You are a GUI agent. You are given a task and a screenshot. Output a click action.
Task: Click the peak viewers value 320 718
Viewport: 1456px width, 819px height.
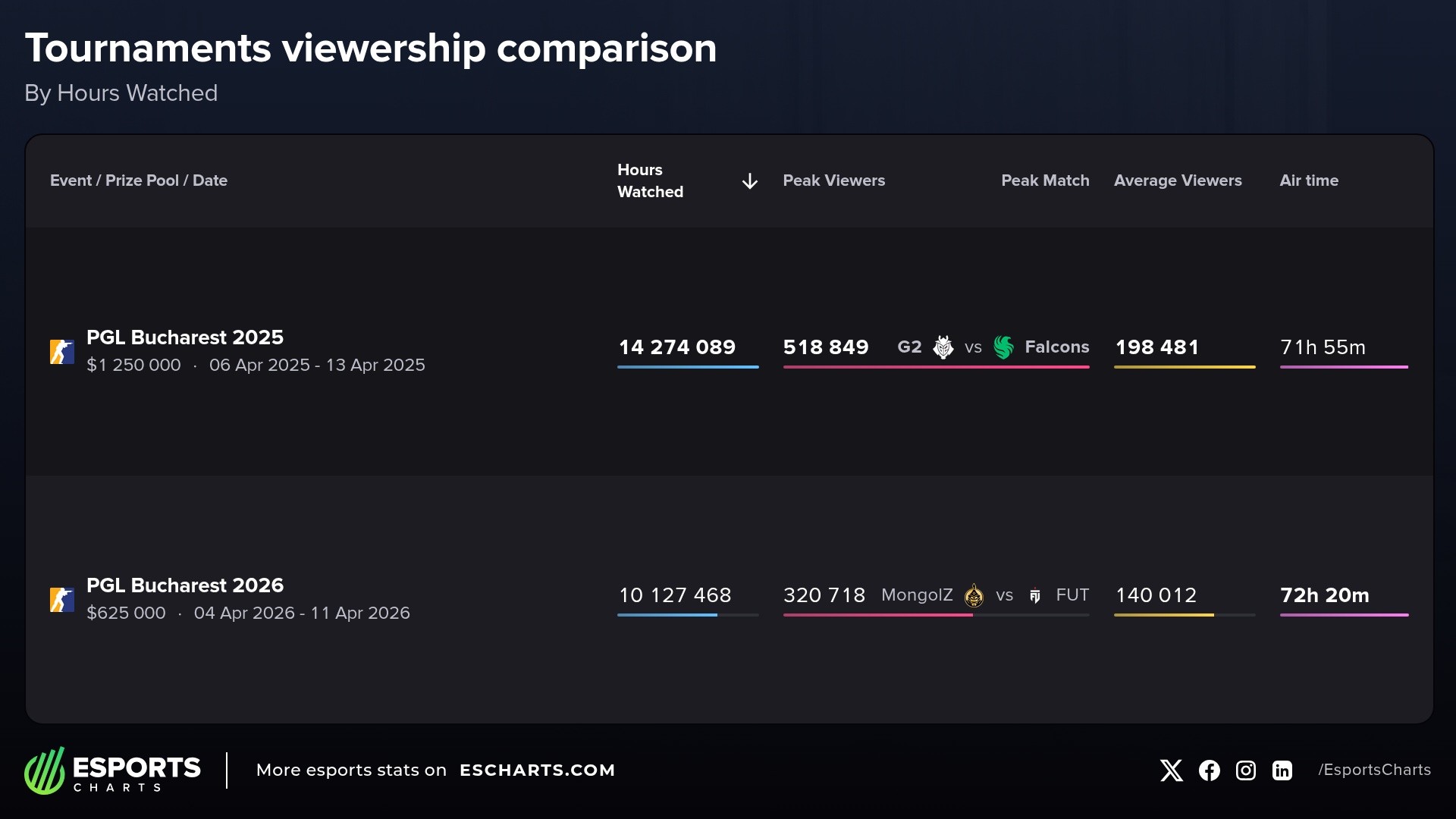click(x=824, y=595)
